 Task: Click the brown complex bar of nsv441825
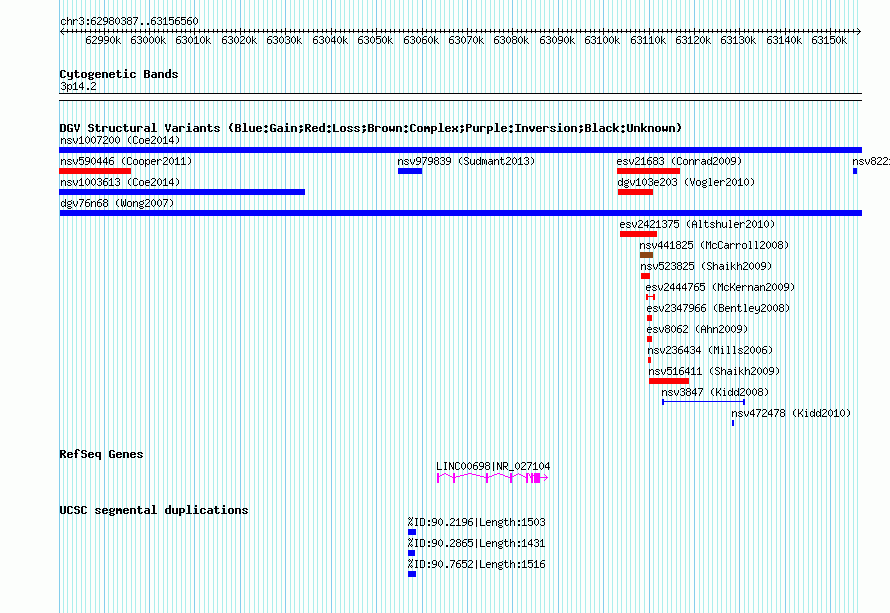[x=646, y=255]
